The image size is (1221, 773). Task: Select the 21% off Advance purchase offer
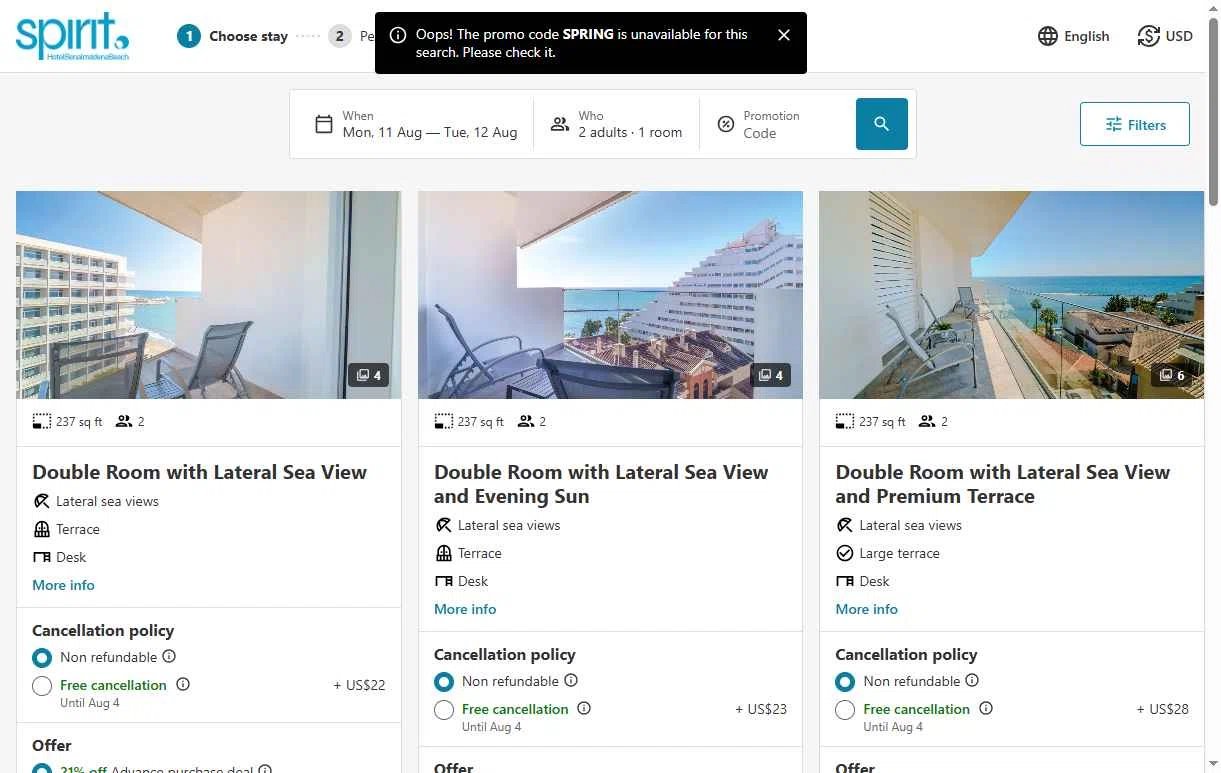(42, 770)
